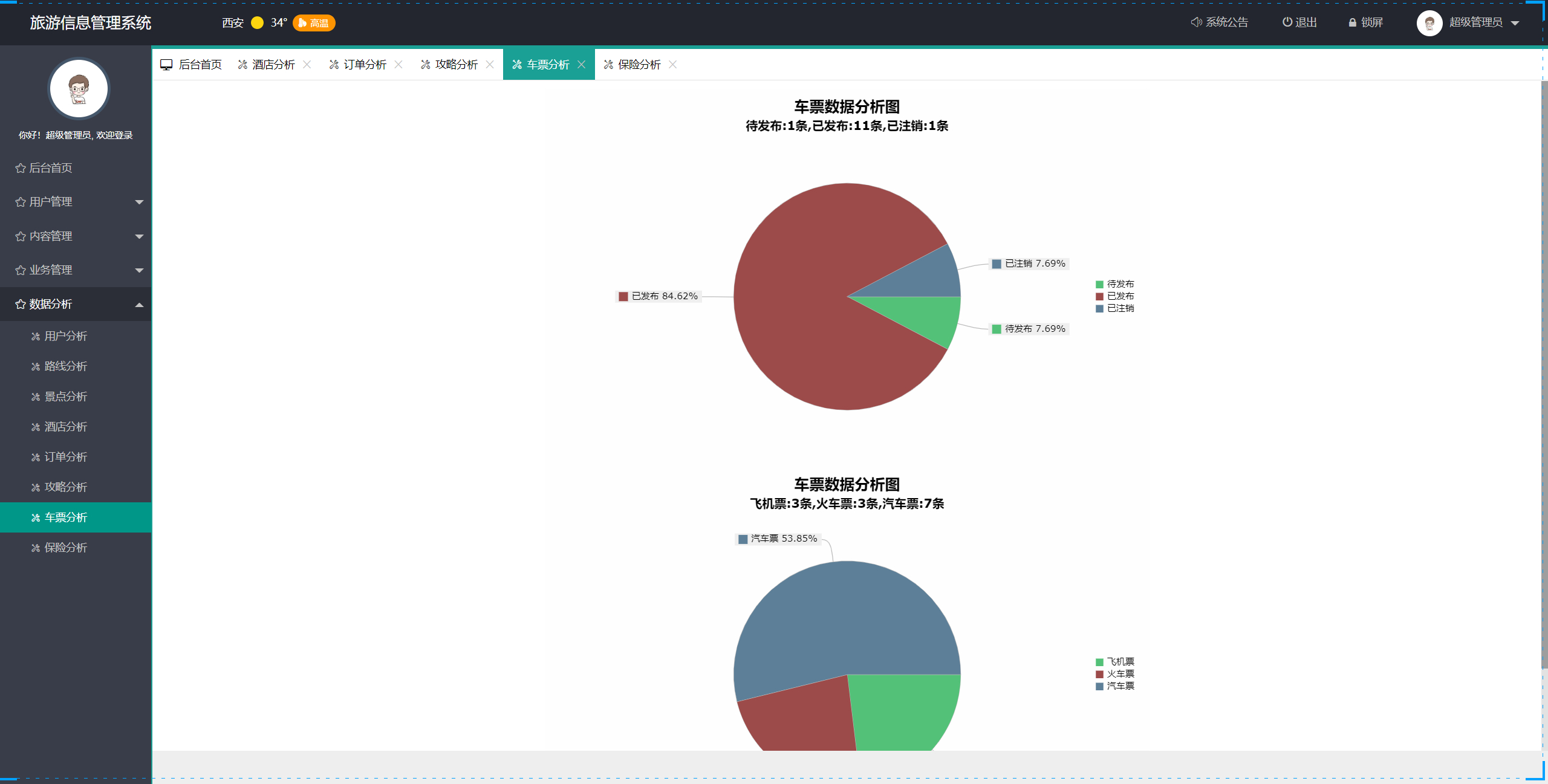Image resolution: width=1548 pixels, height=784 pixels.
Task: Close the 保险分析 tab
Action: [x=673, y=65]
